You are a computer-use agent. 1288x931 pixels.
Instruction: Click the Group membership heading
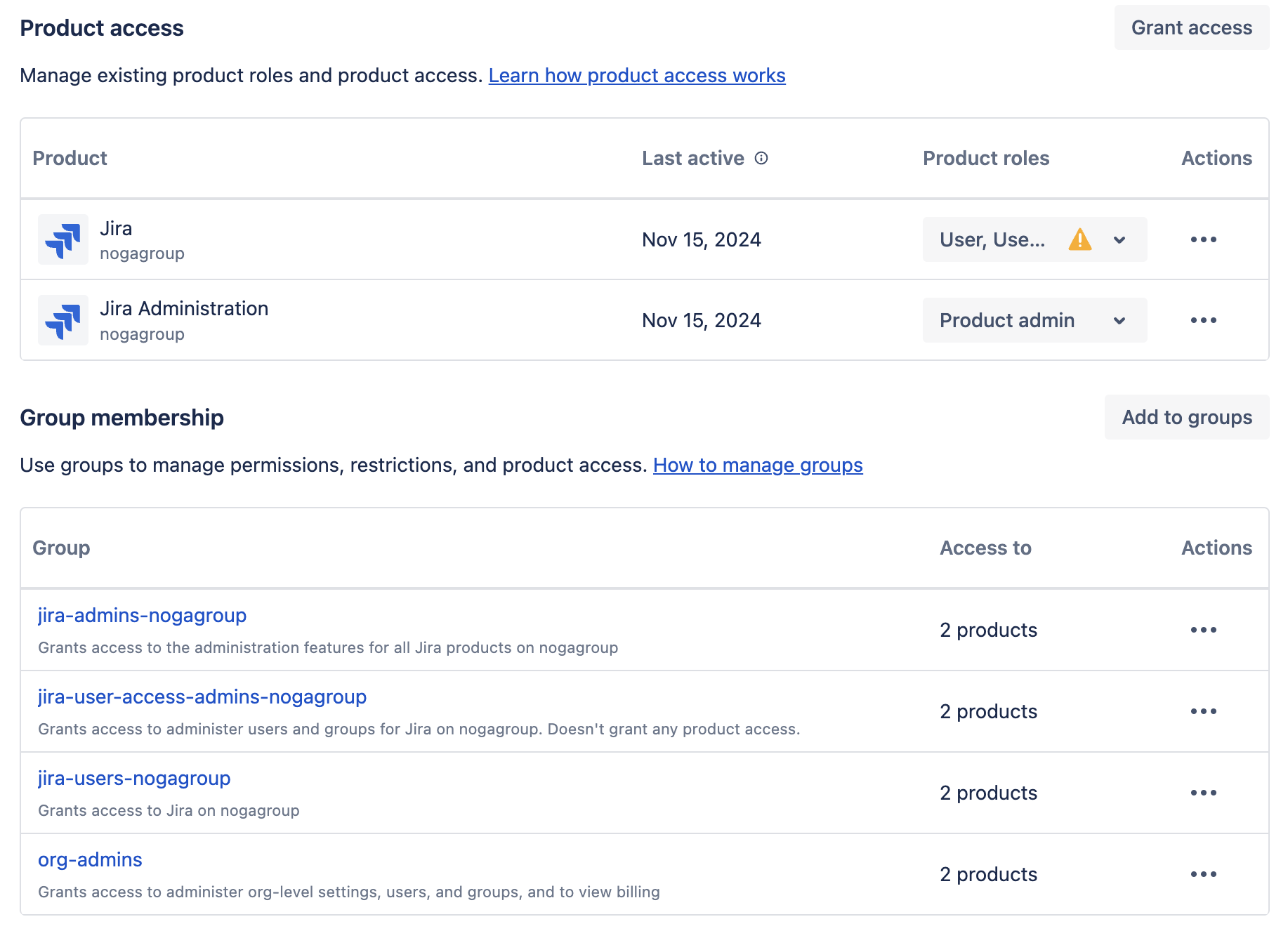pos(121,417)
